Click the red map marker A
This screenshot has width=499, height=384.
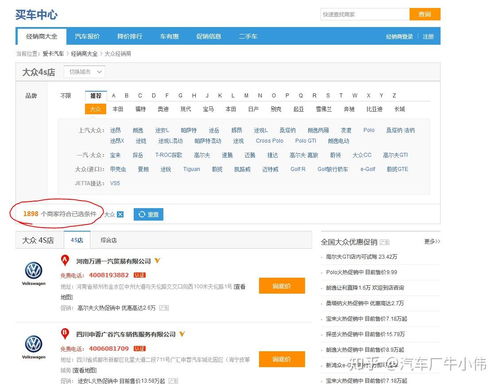click(65, 260)
